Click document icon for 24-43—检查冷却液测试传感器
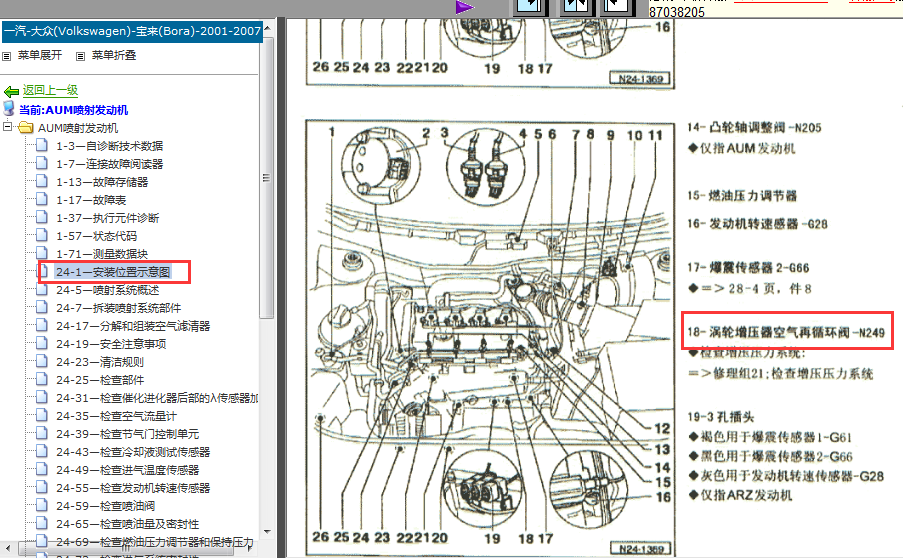 click(41, 451)
